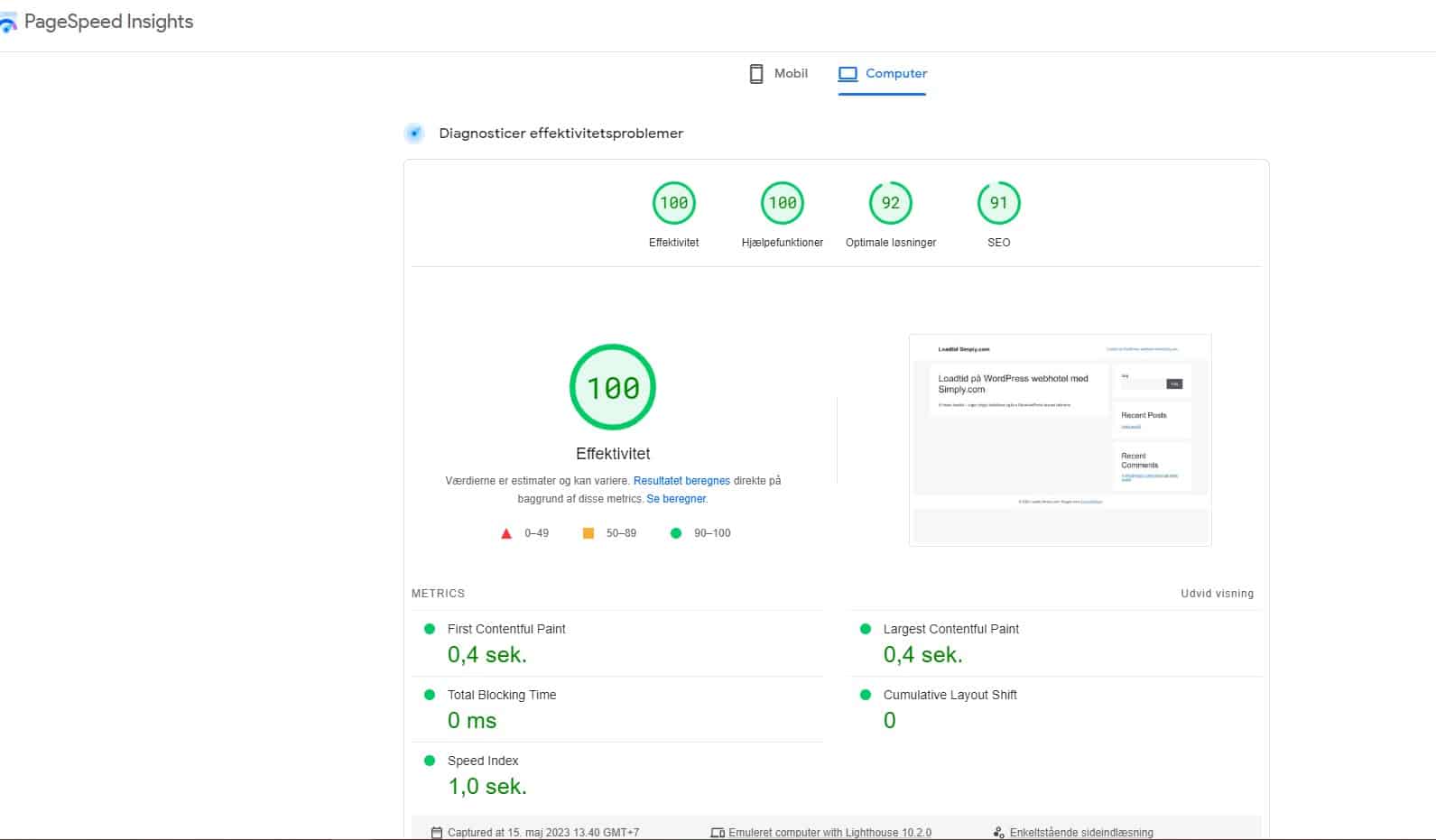
Task: Click the PageSpeed Insights logo icon
Action: (x=7, y=23)
